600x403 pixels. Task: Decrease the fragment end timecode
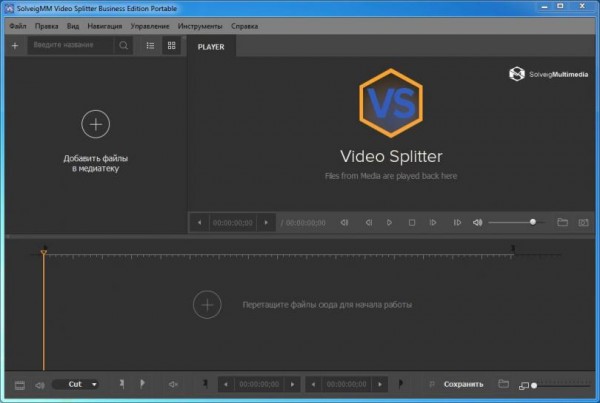coord(313,384)
